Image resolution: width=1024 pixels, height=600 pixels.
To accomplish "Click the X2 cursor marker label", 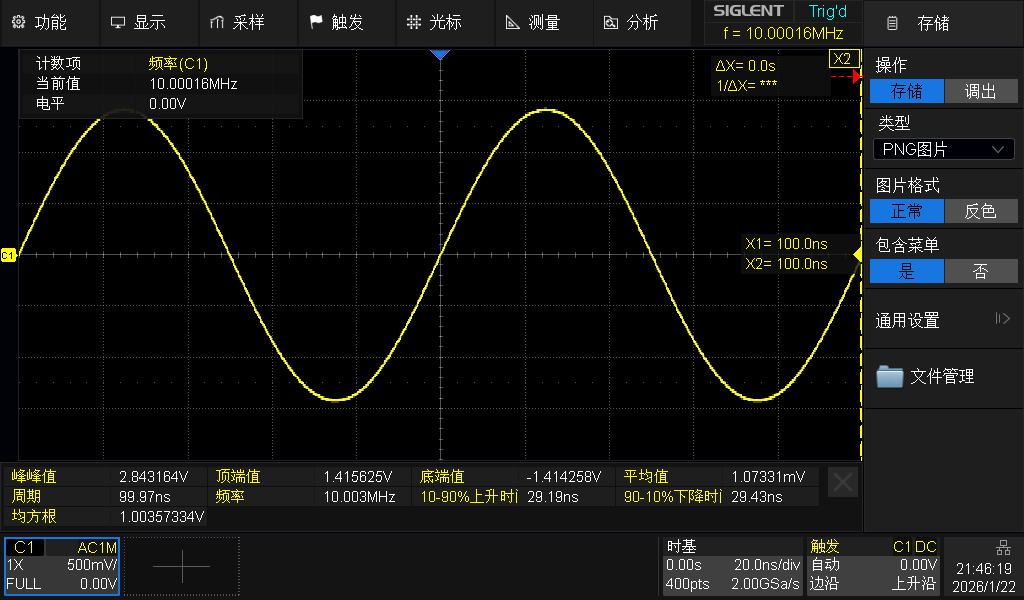I will [x=843, y=59].
